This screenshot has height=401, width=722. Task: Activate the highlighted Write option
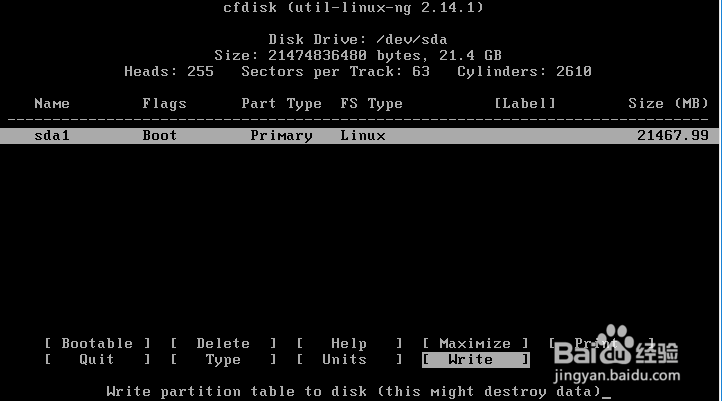[476, 360]
